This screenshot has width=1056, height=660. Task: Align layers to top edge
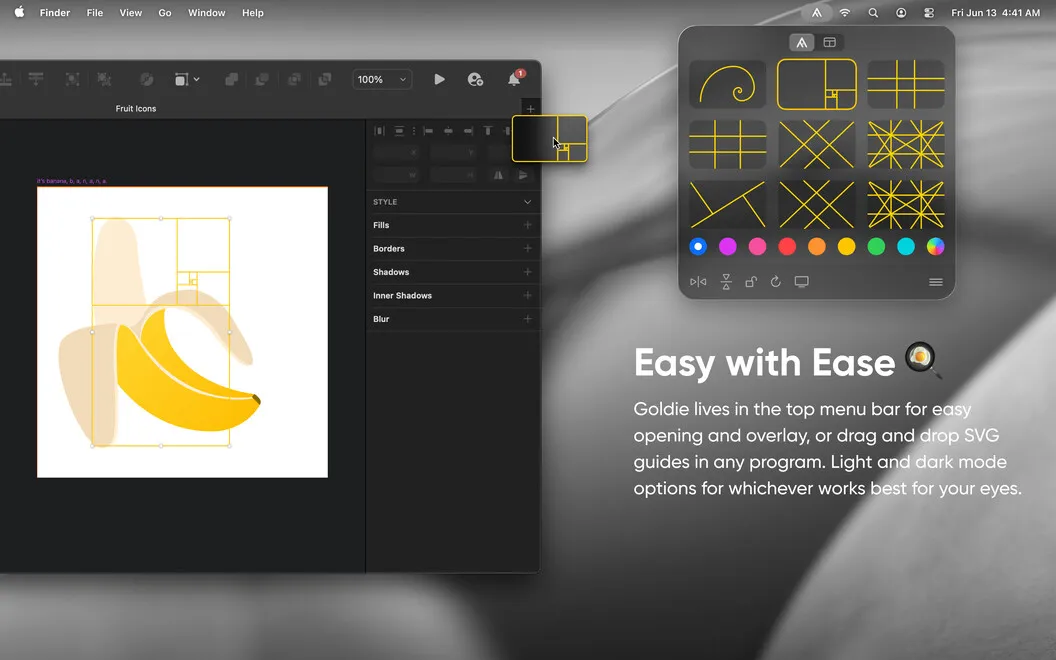[x=488, y=131]
